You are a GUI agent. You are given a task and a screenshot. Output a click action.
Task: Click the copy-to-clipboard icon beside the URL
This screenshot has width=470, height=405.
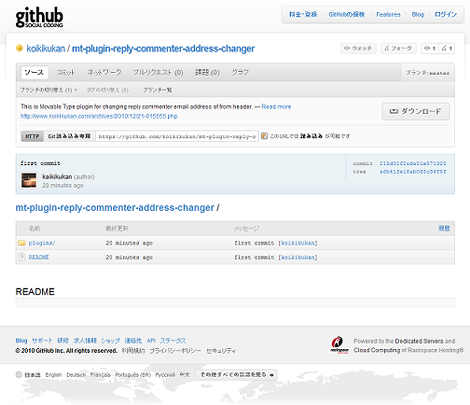point(264,136)
